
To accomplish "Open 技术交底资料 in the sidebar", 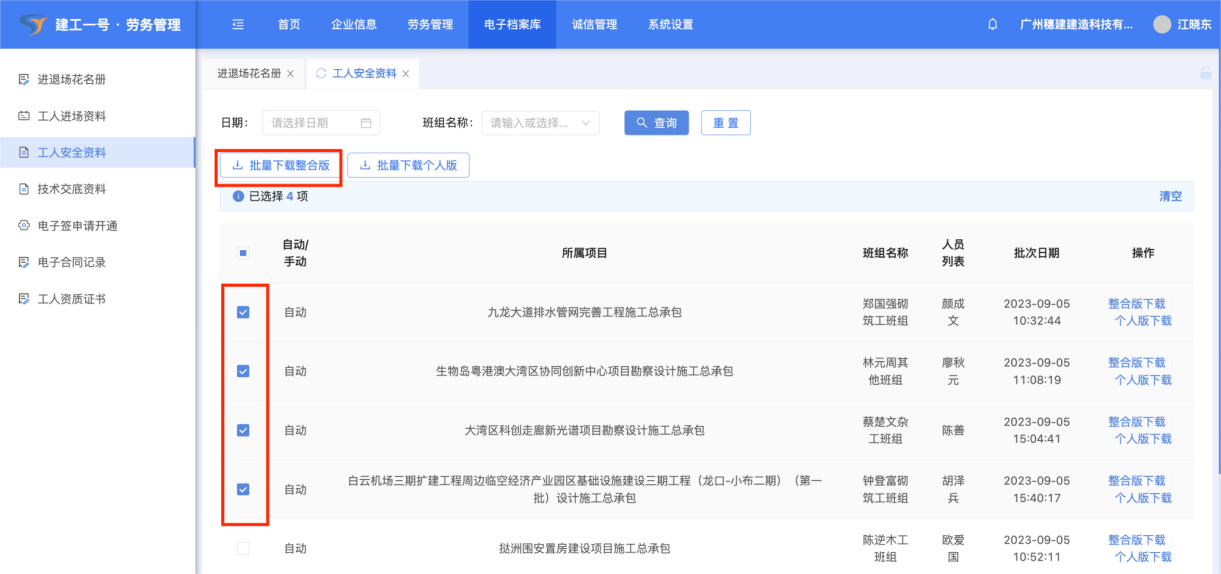I will (x=71, y=189).
